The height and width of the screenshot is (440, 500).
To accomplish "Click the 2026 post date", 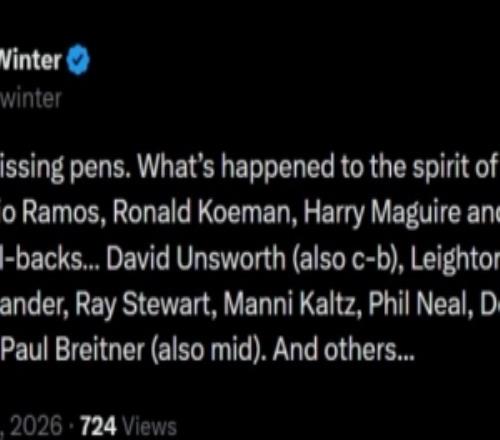I will (36, 426).
